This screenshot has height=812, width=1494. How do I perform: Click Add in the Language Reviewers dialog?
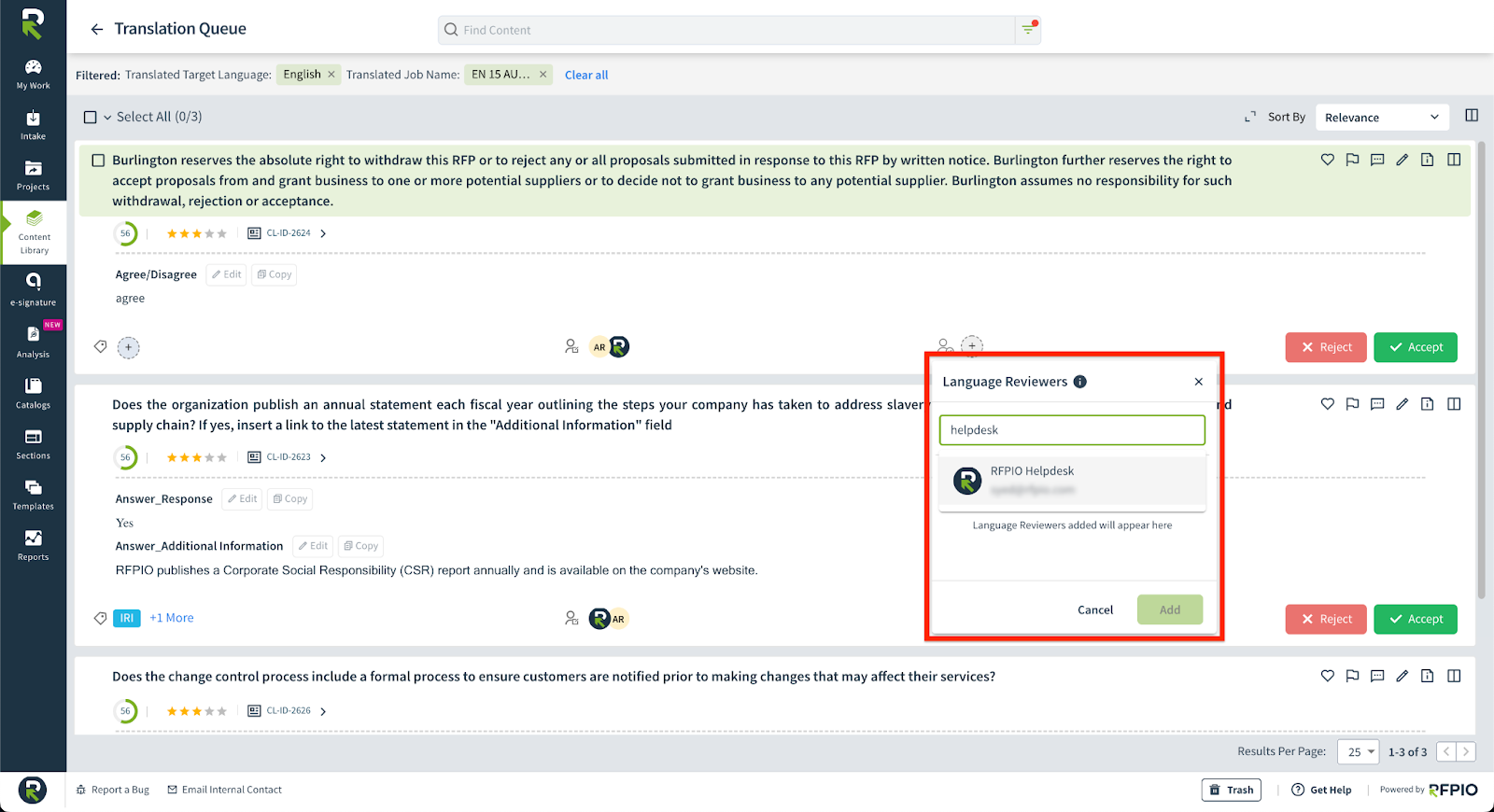[1170, 610]
